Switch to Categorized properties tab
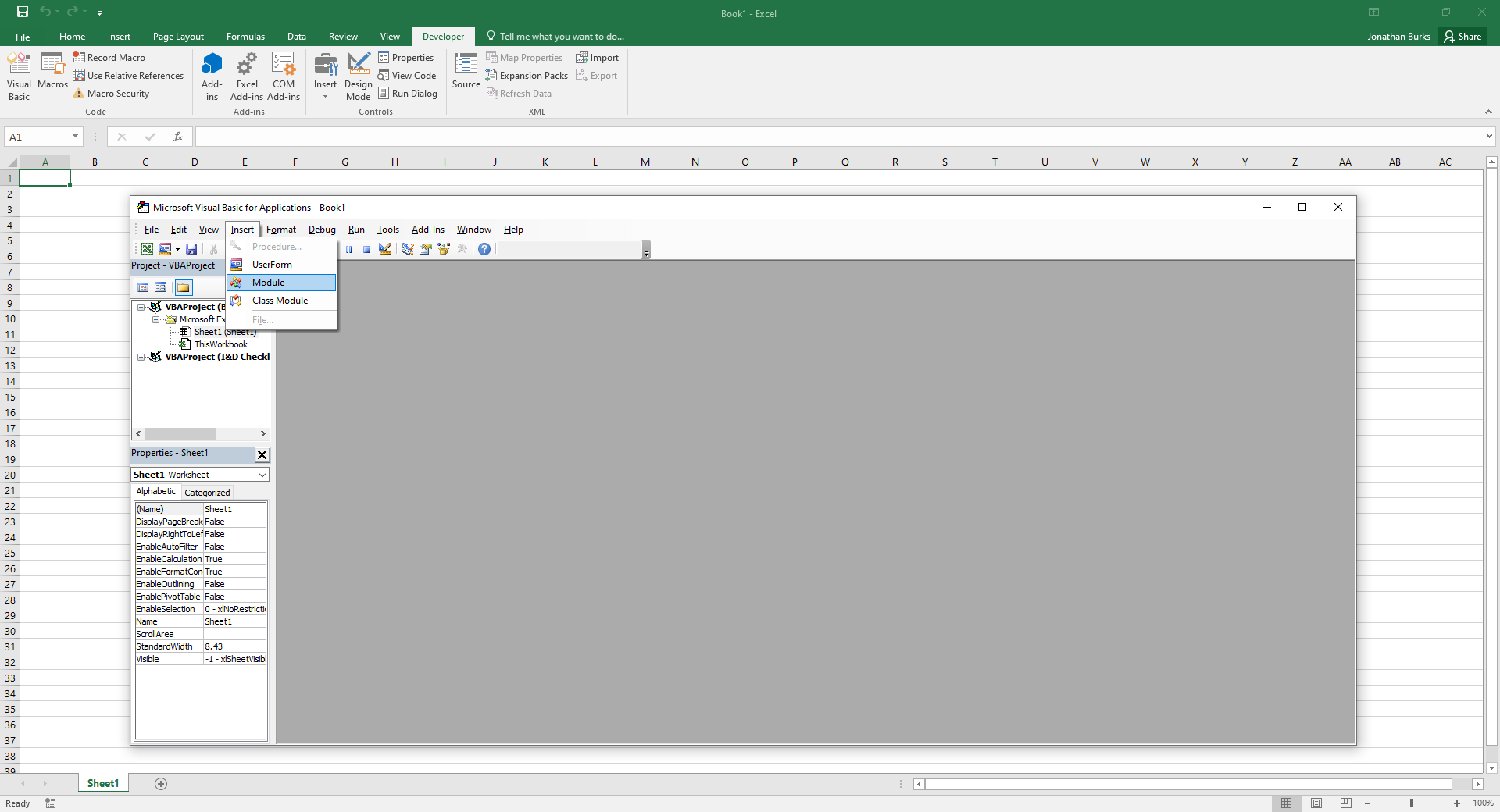The height and width of the screenshot is (812, 1500). point(207,493)
